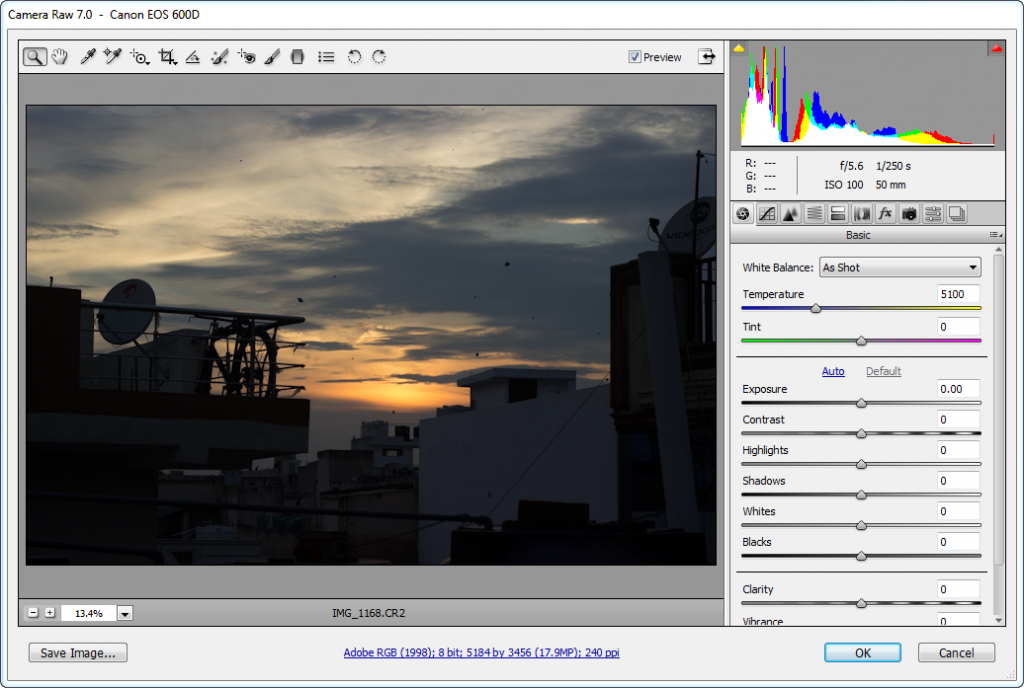
Task: Toggle full screen mode icon
Action: point(707,57)
